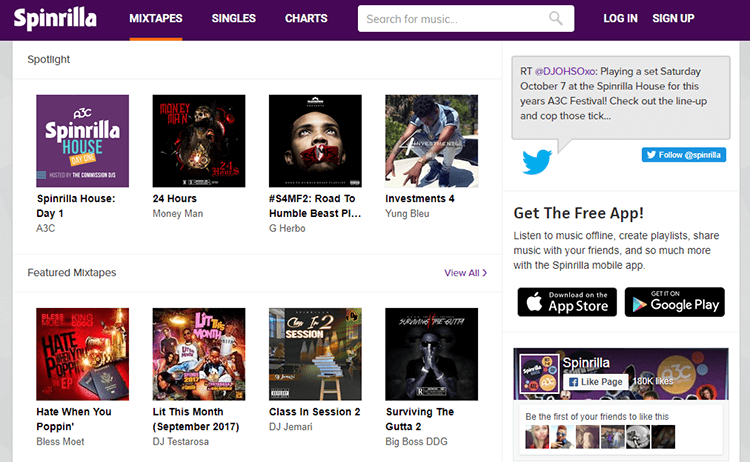Click the Money Man artist name
The image size is (750, 462).
pos(177,214)
